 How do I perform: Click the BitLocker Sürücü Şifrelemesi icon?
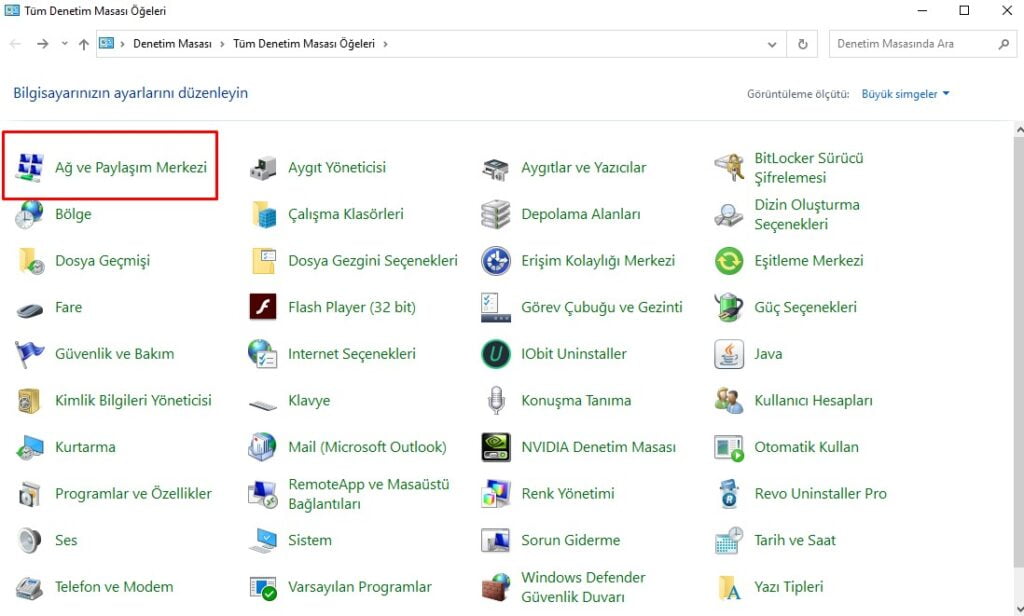coord(729,168)
